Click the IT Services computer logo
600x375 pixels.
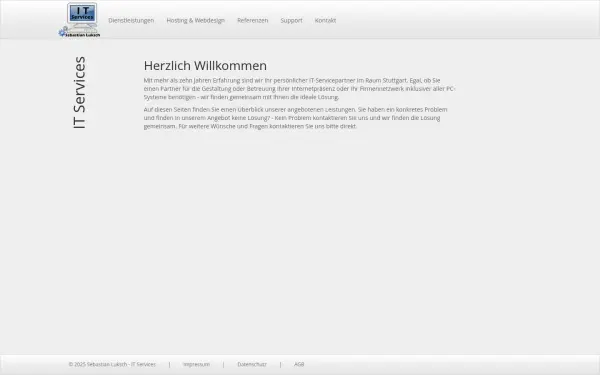[80, 20]
